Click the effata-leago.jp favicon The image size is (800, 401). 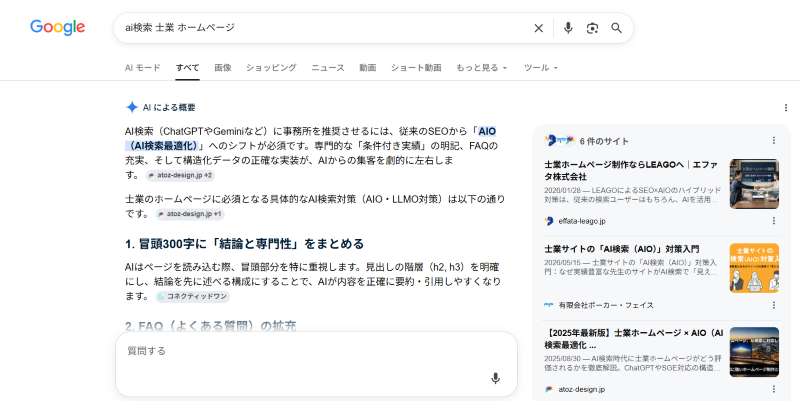[x=549, y=221]
